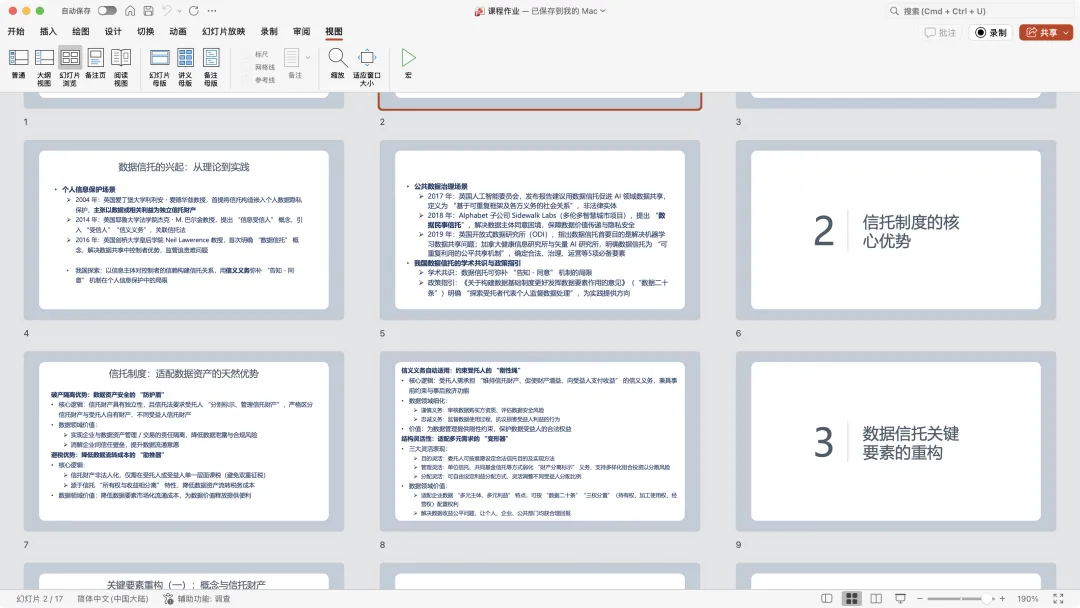Click slide counter 幻灯片 2 / 17
The width and height of the screenshot is (1080, 608).
click(39, 599)
